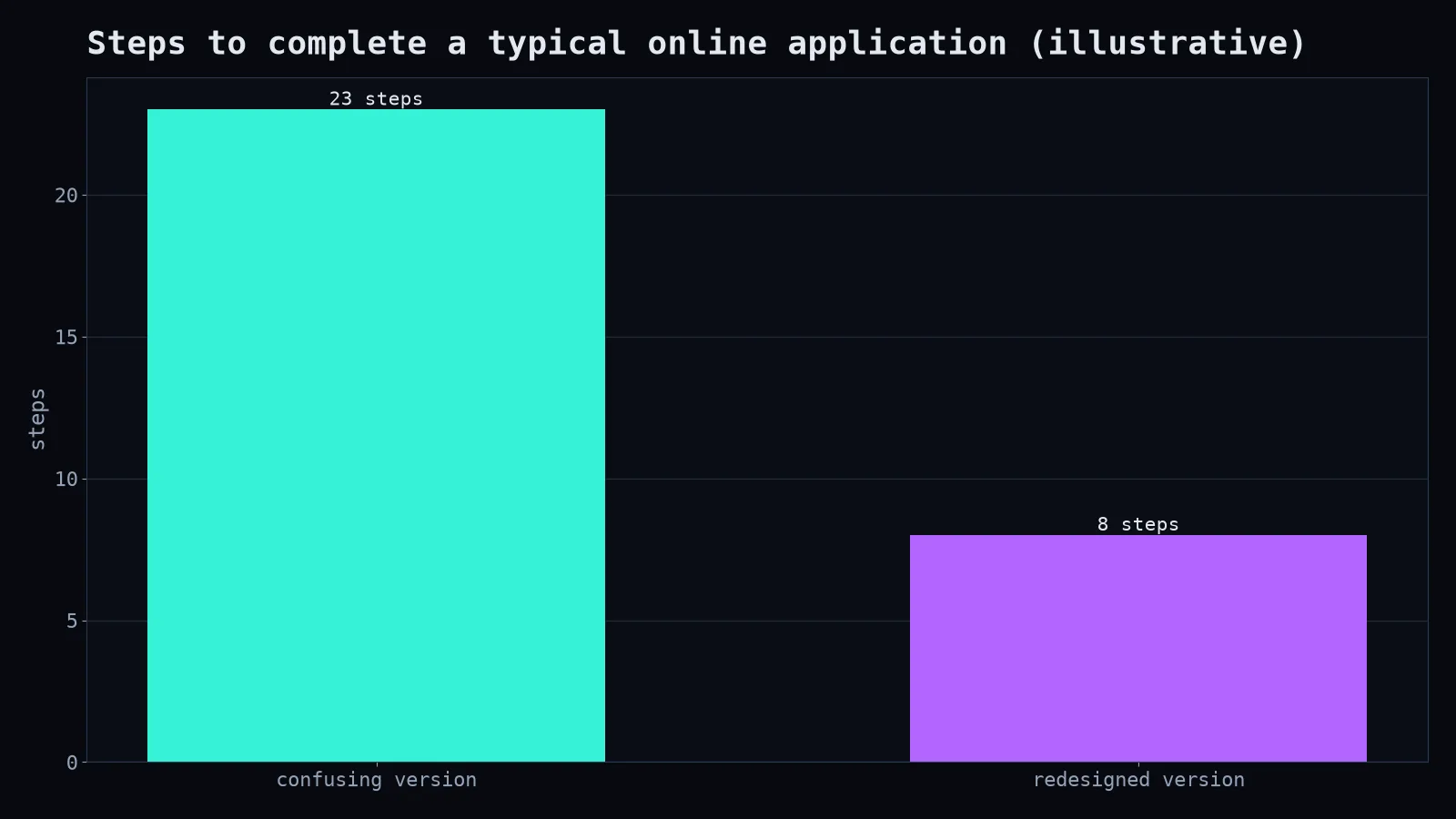The width and height of the screenshot is (1456, 819).
Task: Click the y-axis tick label 15
Action: tap(66, 338)
